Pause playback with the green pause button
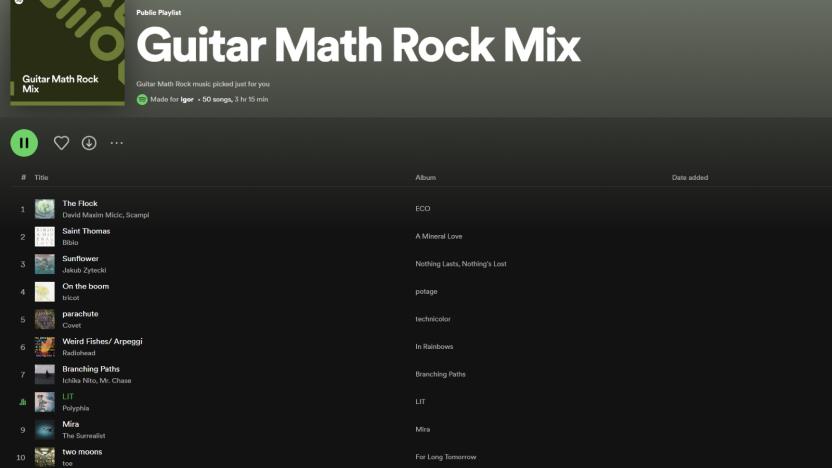The height and width of the screenshot is (468, 832). tap(24, 143)
